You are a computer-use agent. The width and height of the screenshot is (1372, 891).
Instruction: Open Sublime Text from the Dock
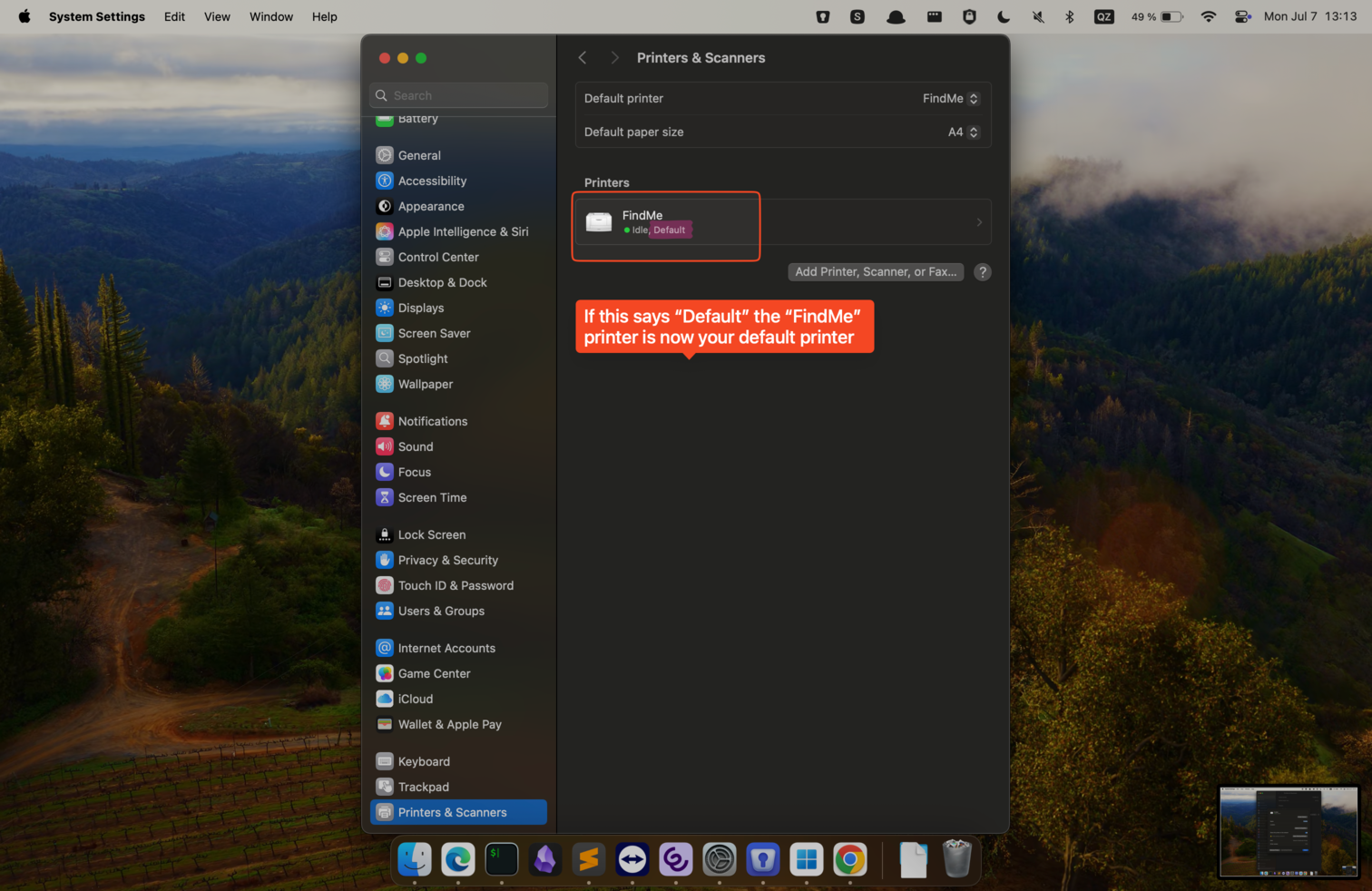point(589,859)
